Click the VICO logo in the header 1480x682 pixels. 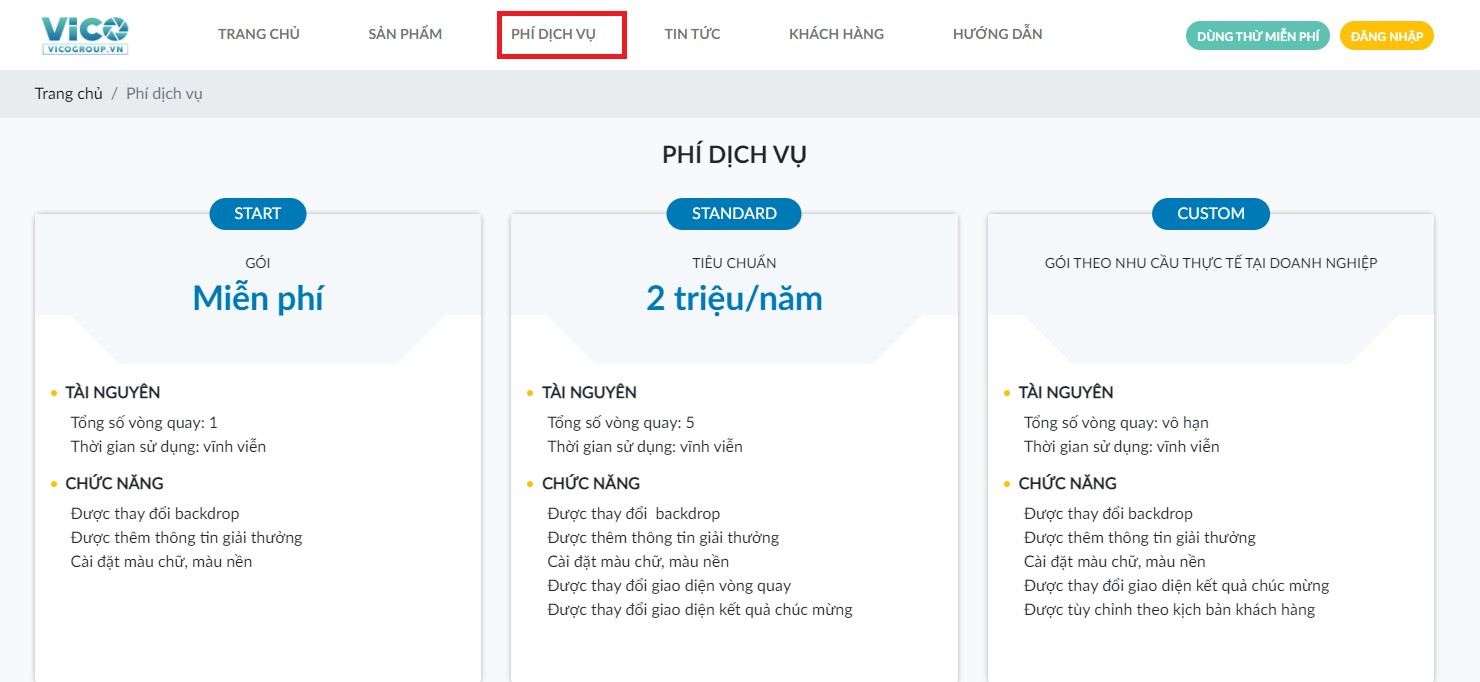coord(85,35)
